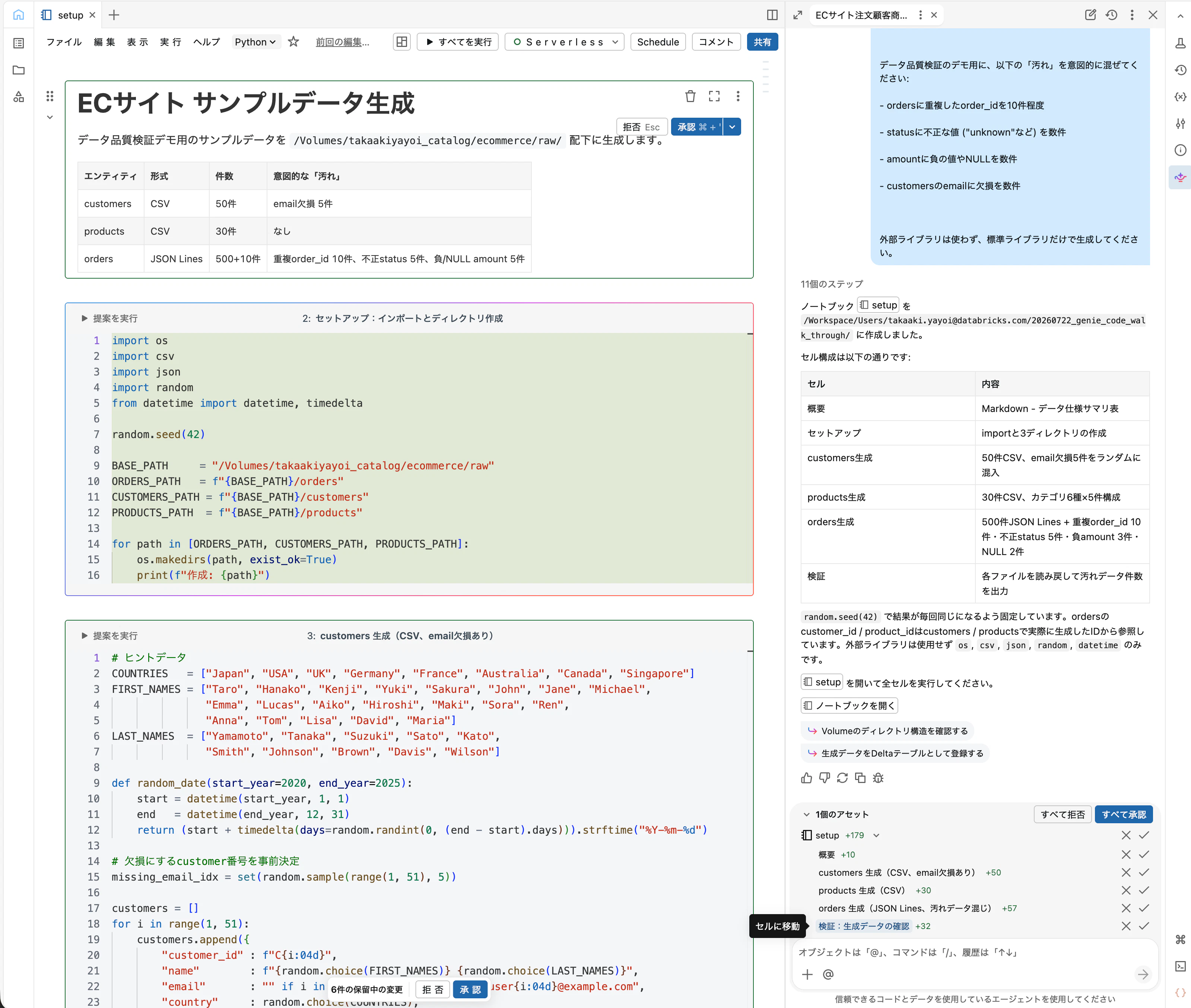Open the Databricks home icon
The width and height of the screenshot is (1191, 1008).
pos(19,15)
